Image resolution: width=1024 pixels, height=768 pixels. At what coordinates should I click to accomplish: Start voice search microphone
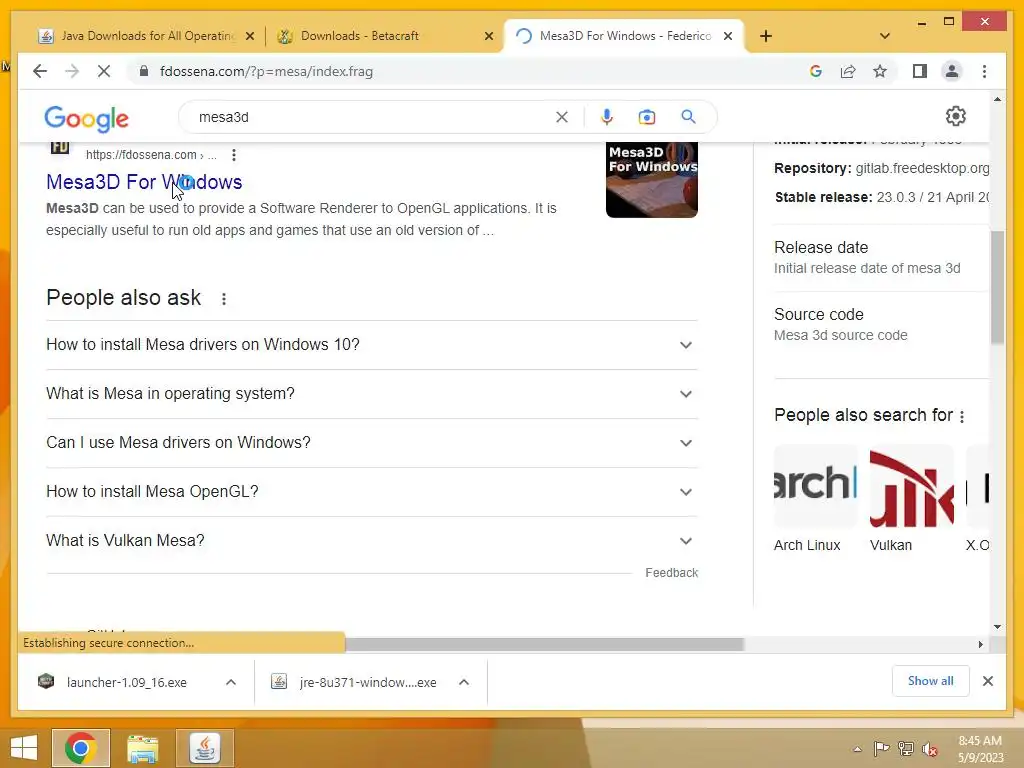(x=607, y=117)
